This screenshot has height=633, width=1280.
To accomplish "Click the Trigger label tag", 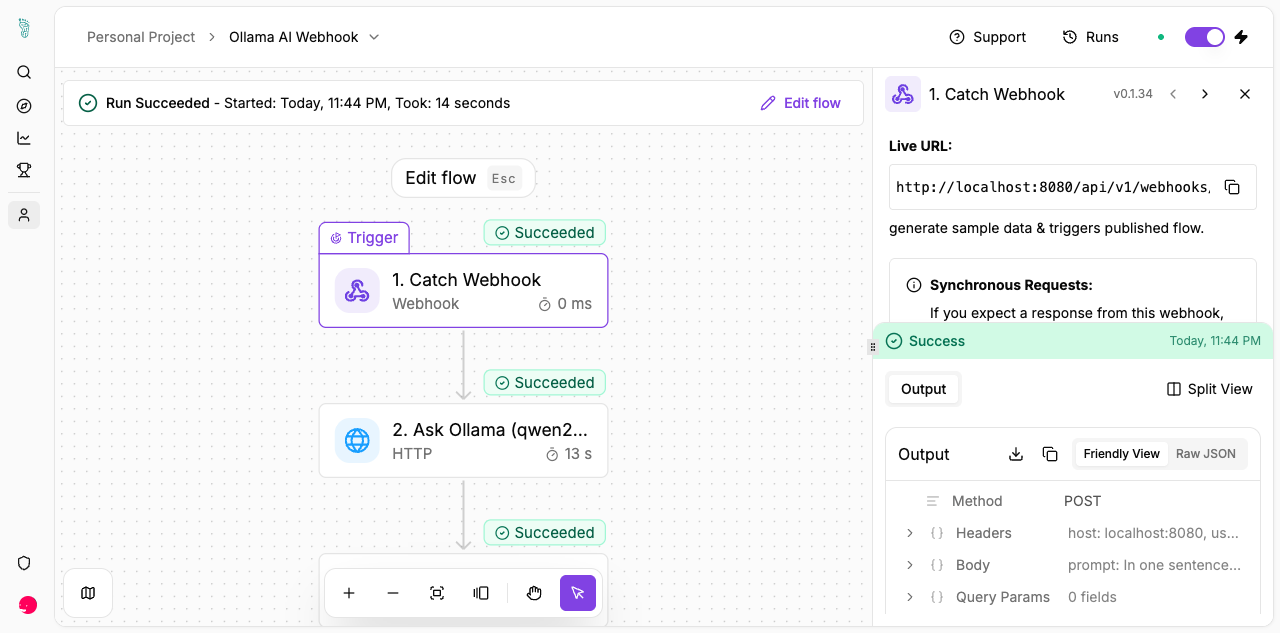I will tap(364, 238).
